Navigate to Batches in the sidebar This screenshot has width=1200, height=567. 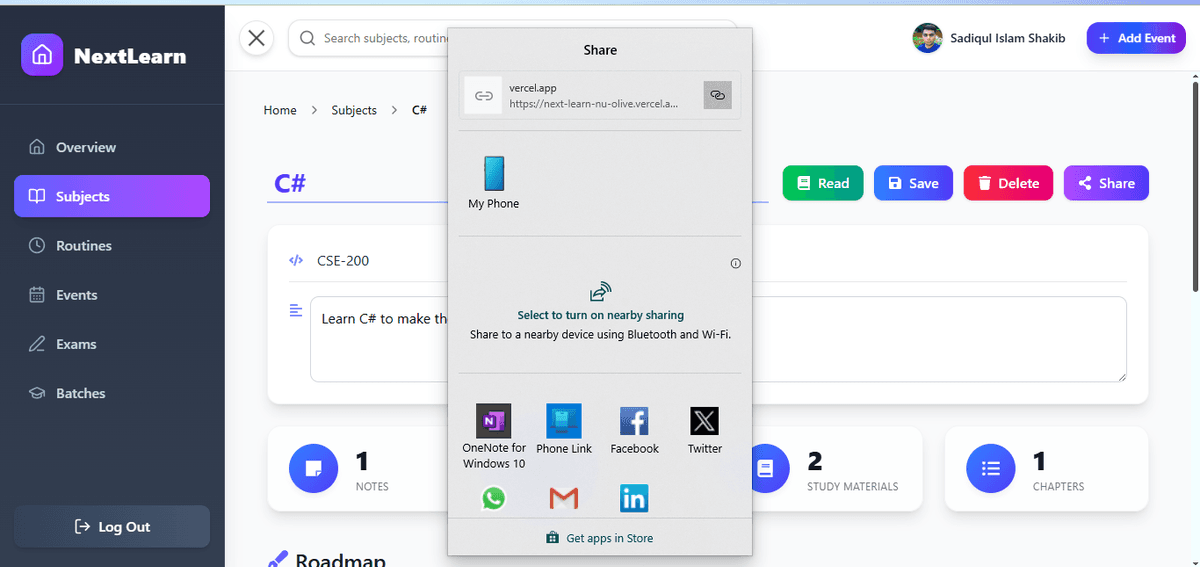[112, 393]
